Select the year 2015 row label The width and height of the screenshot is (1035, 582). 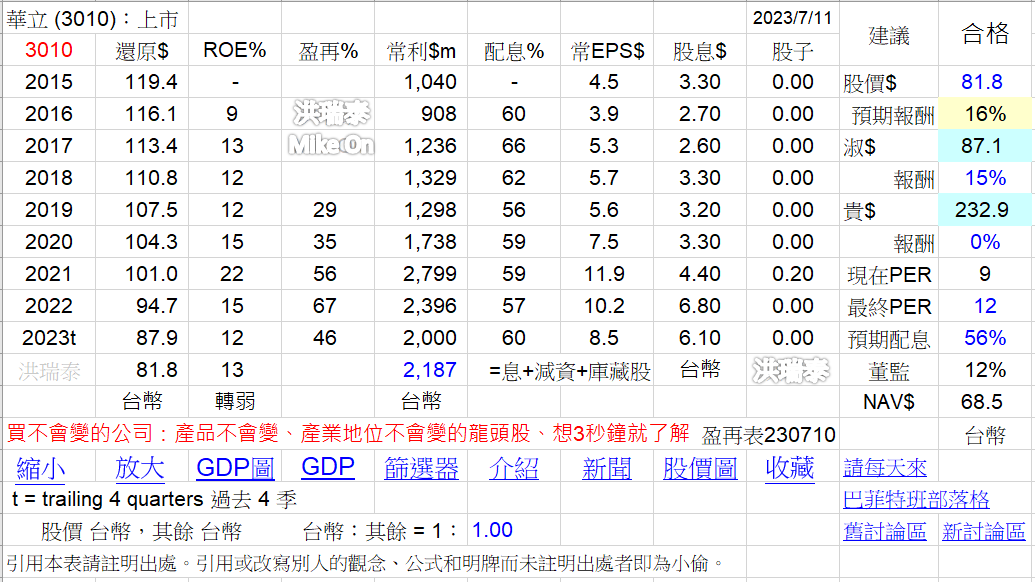click(x=49, y=82)
